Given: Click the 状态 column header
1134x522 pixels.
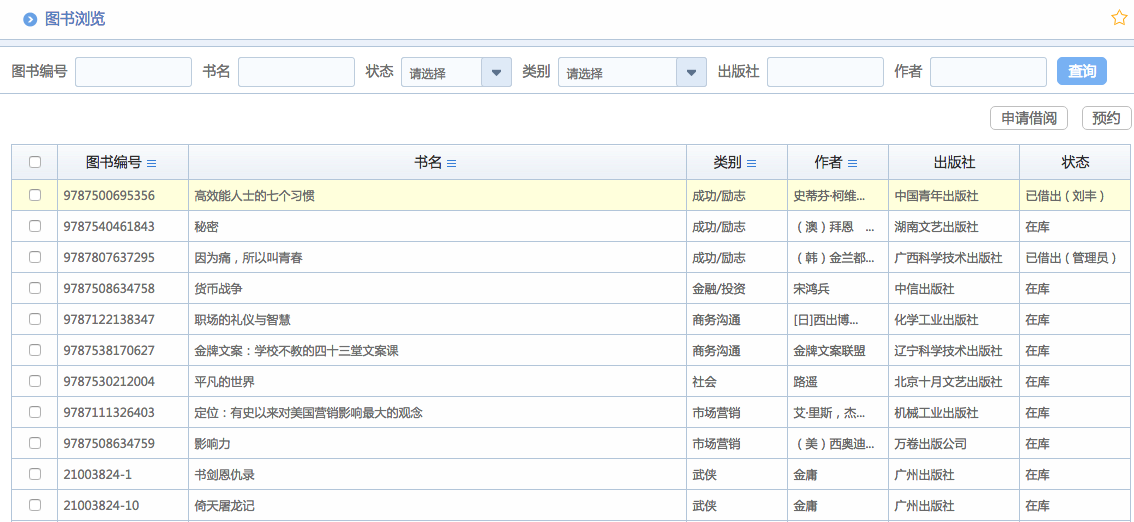Looking at the screenshot, I should point(1075,162).
